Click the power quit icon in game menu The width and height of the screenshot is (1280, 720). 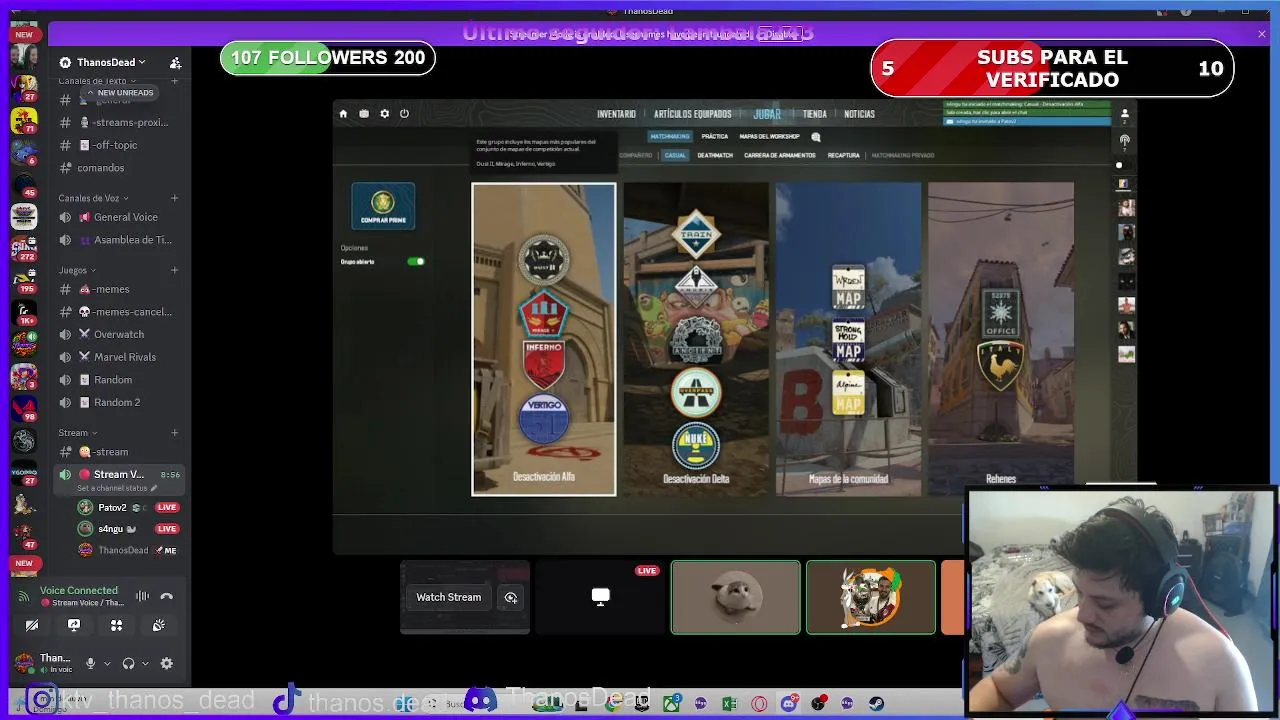(404, 114)
